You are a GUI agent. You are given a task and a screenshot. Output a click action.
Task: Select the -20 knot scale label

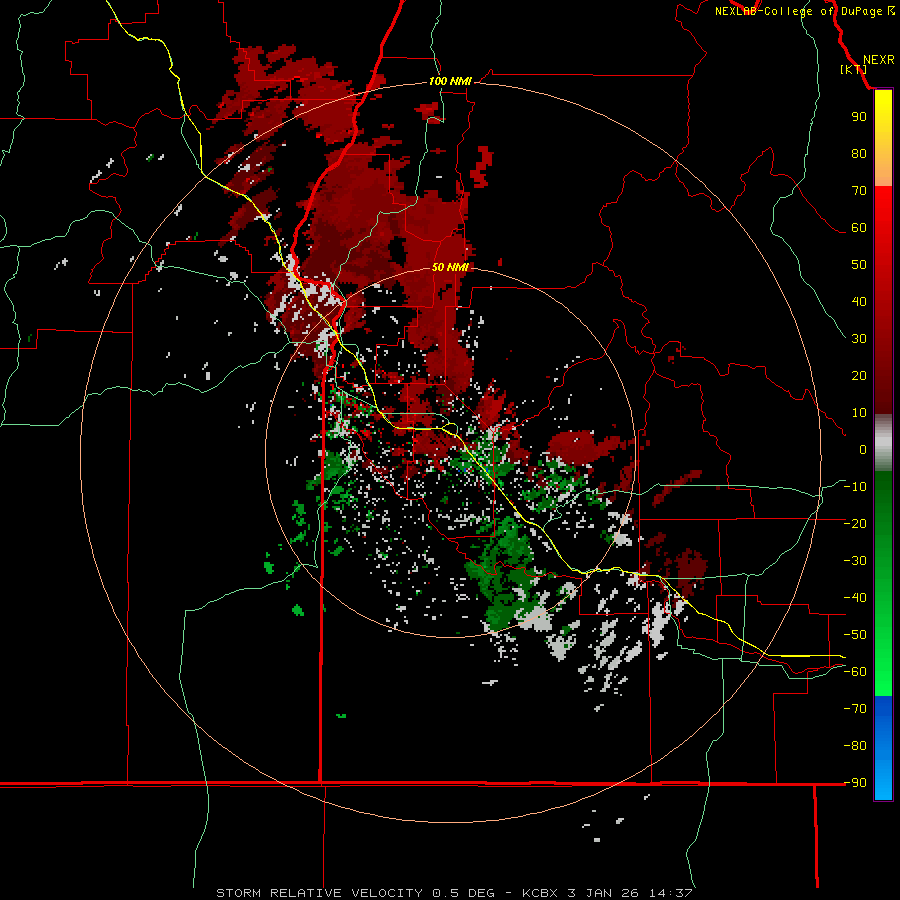(x=855, y=523)
